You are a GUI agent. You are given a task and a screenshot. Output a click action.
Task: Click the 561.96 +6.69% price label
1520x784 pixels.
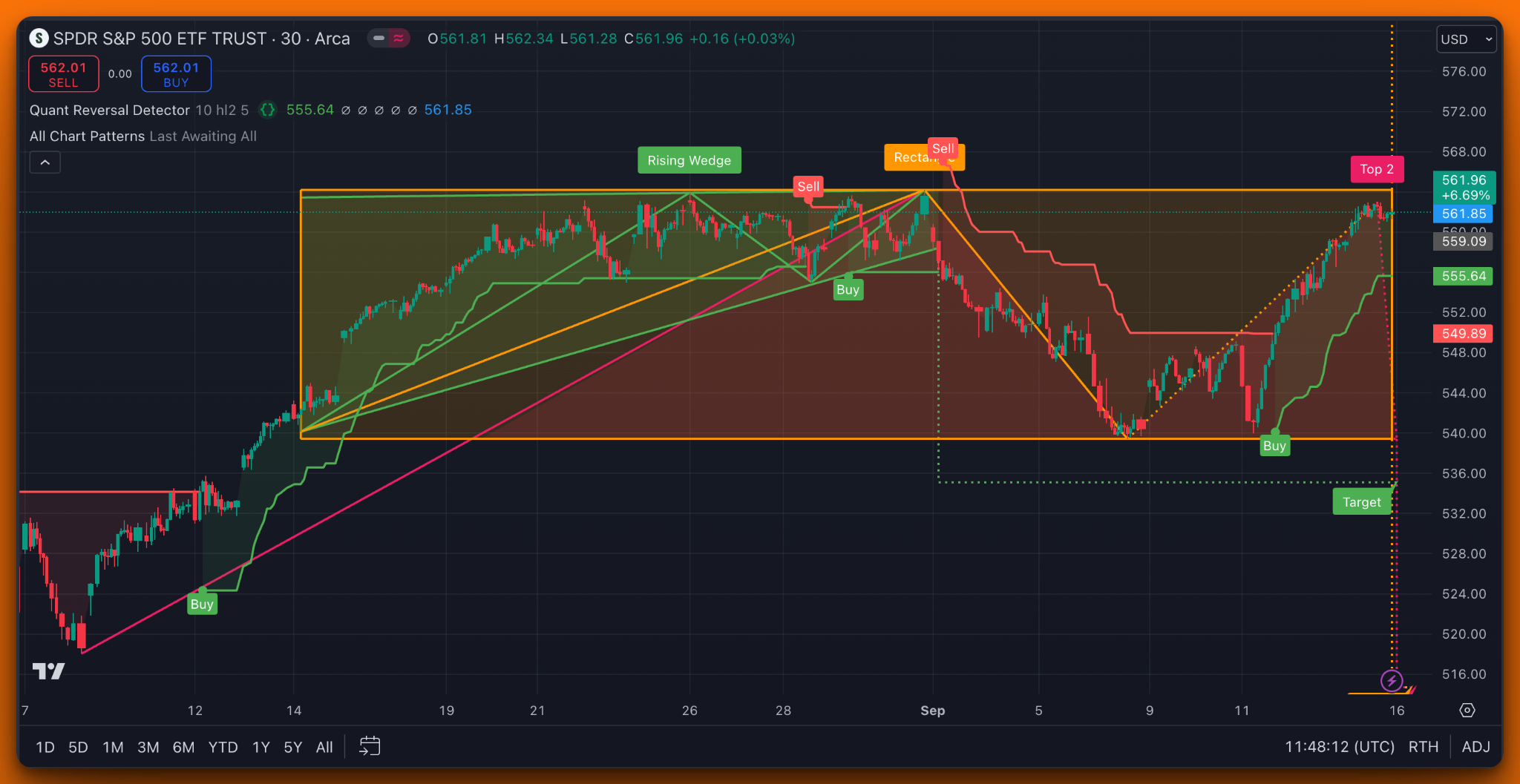[x=1464, y=188]
